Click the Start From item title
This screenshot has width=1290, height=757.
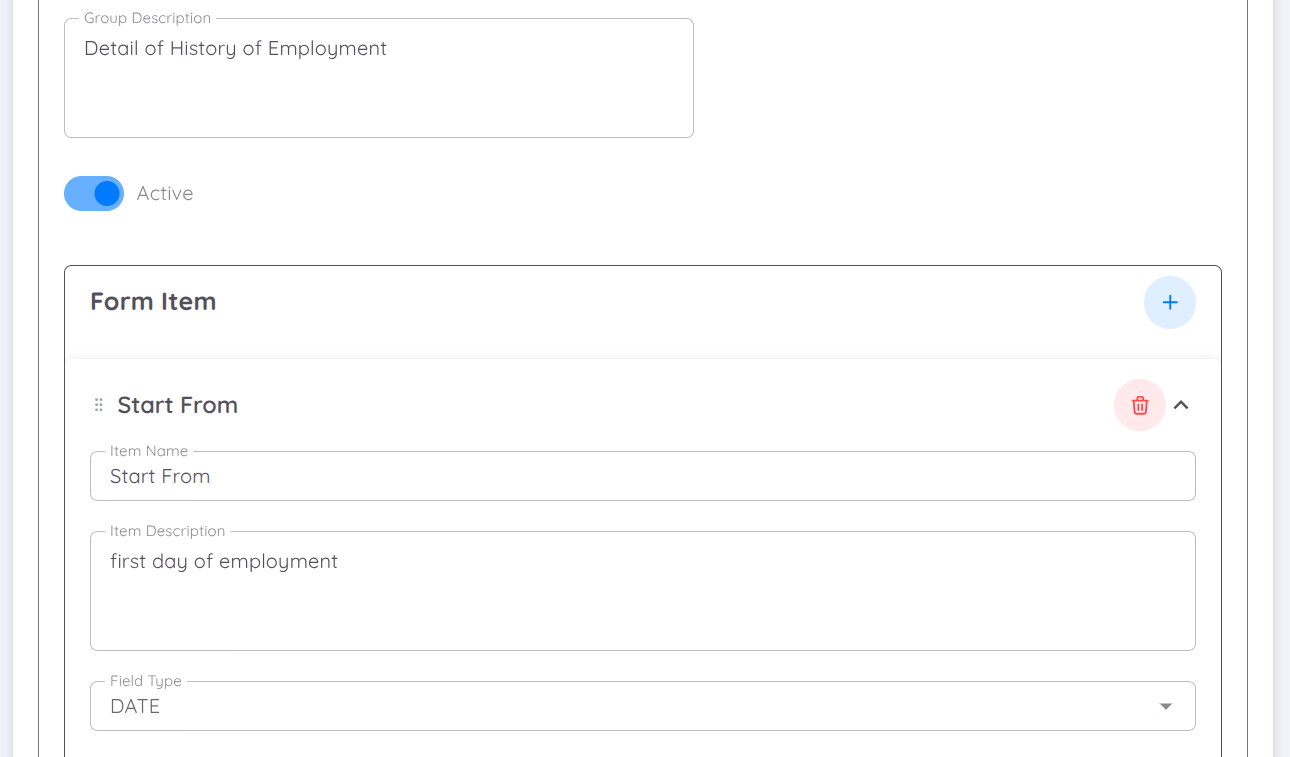click(177, 405)
